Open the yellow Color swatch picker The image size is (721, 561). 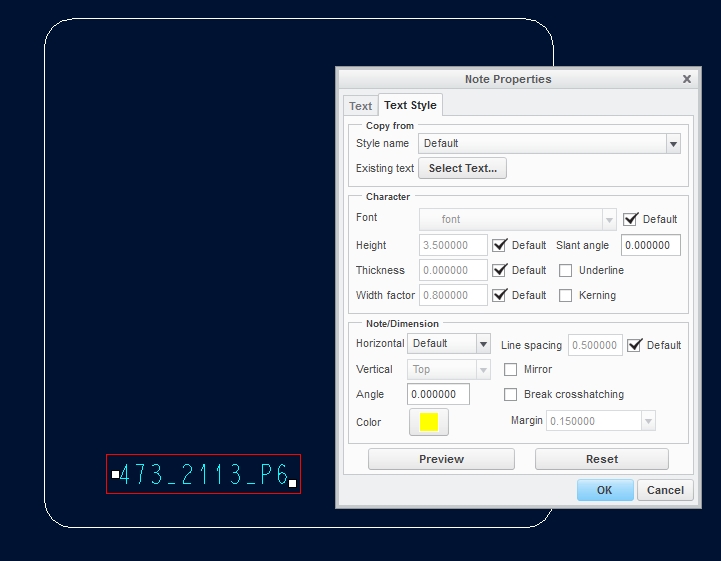[429, 422]
